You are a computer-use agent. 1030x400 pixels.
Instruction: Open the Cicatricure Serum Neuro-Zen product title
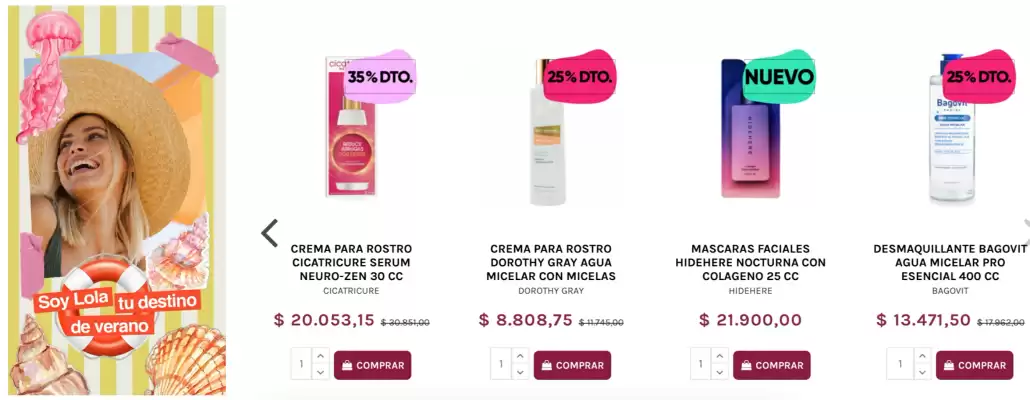(351, 263)
